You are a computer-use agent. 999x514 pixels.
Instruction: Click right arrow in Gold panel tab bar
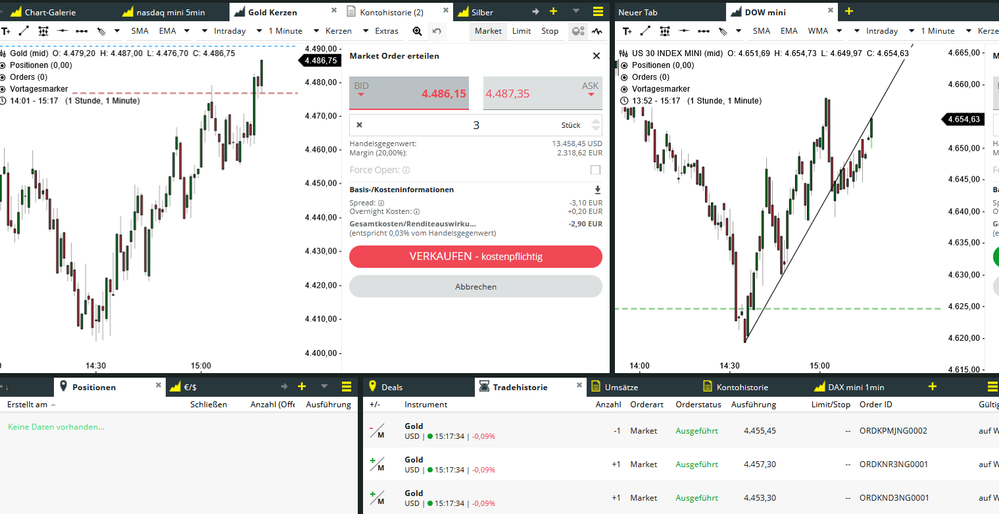click(x=535, y=11)
